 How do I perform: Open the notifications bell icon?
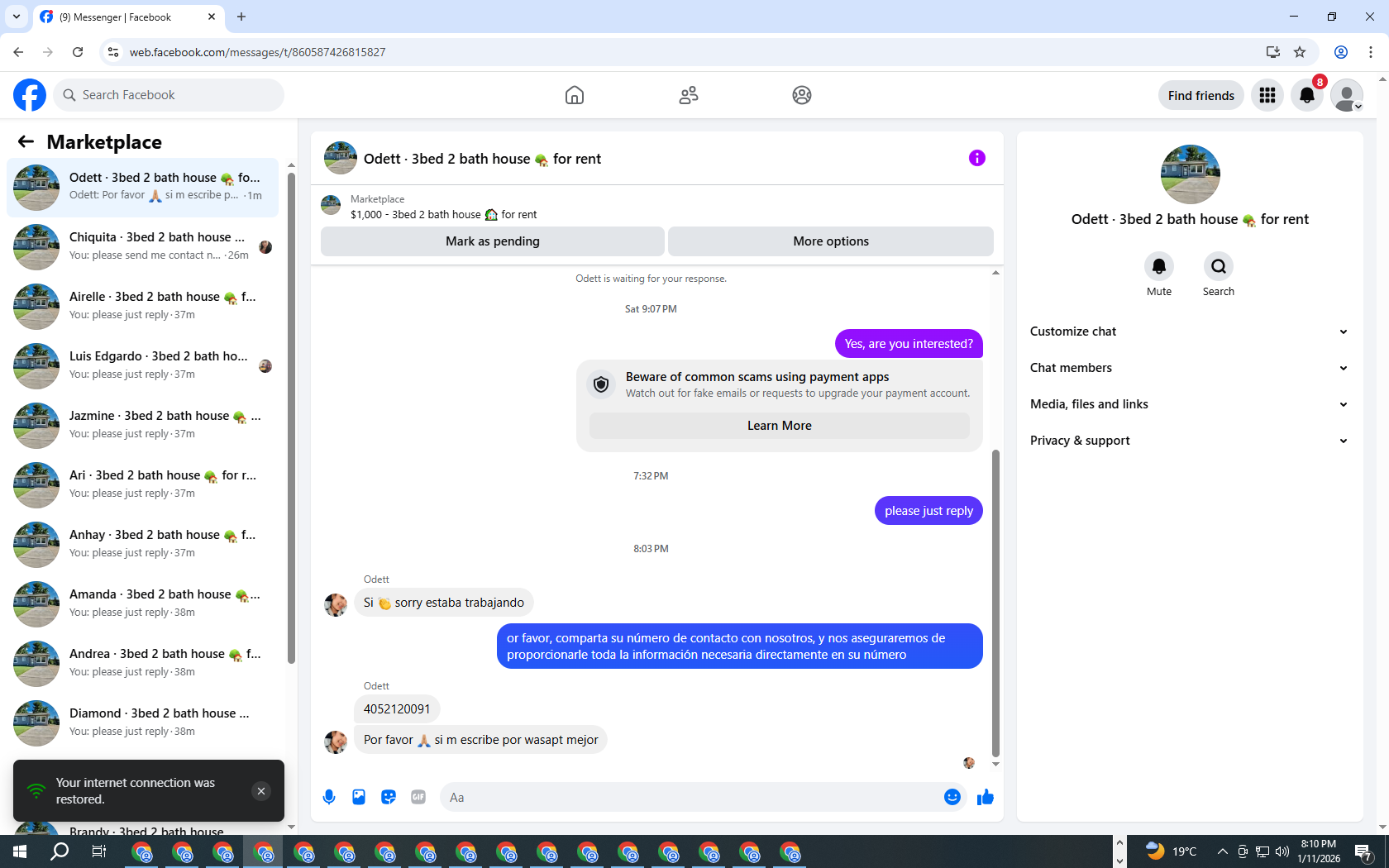1307,95
